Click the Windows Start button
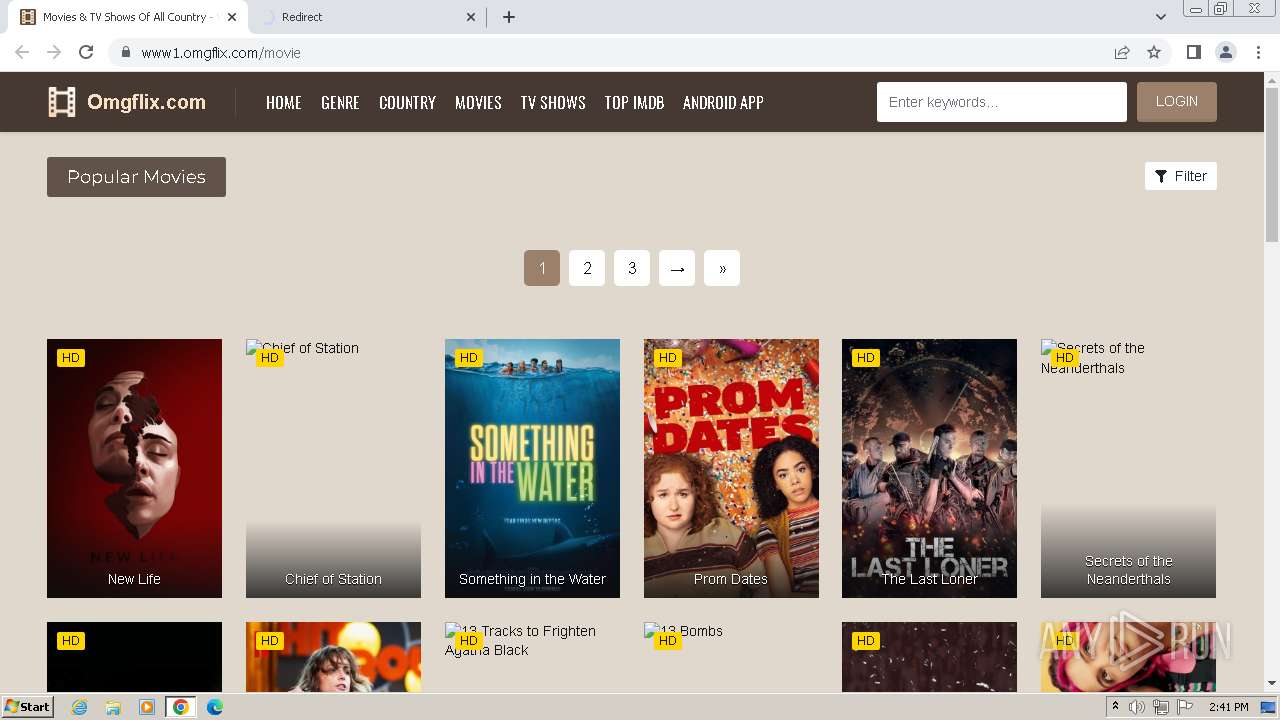 tap(28, 707)
